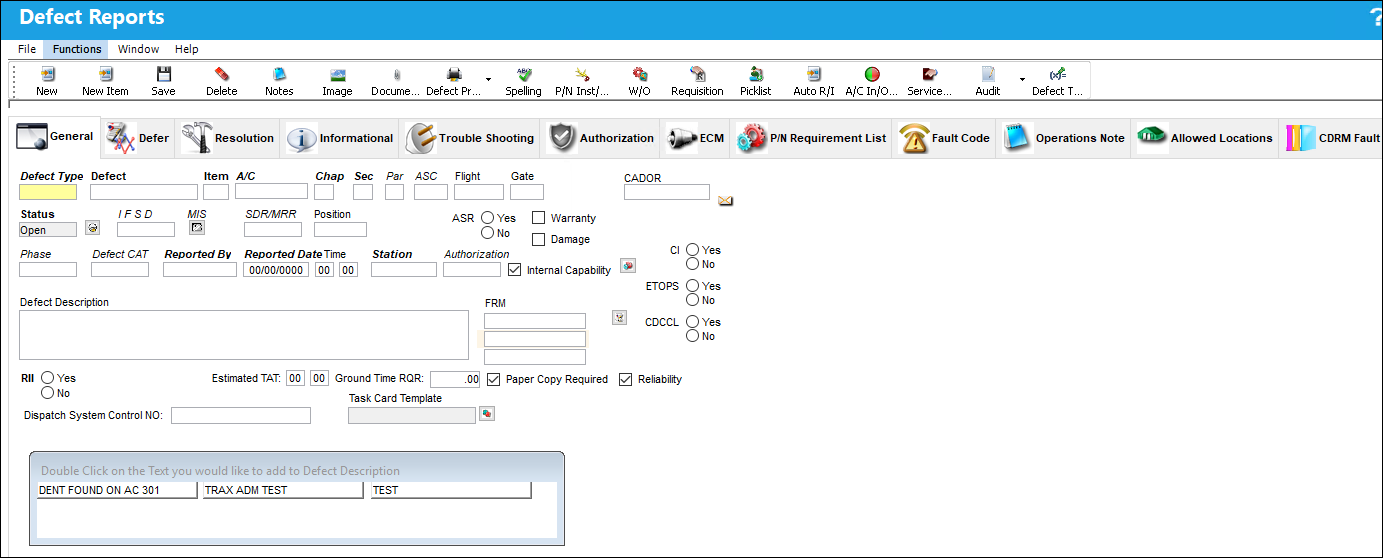Click the CADOR input field

667,192
